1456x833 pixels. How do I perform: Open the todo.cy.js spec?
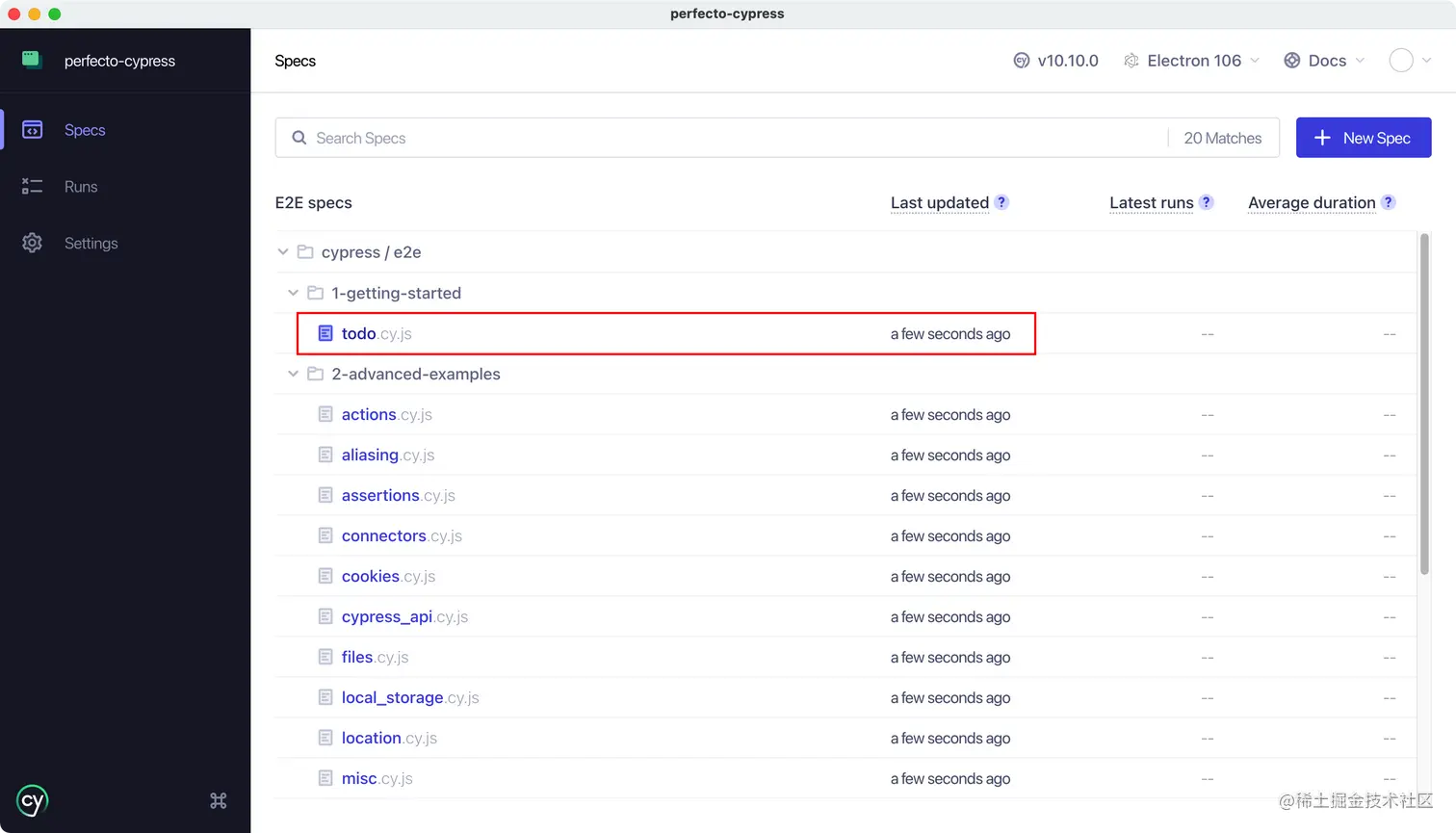point(377,333)
